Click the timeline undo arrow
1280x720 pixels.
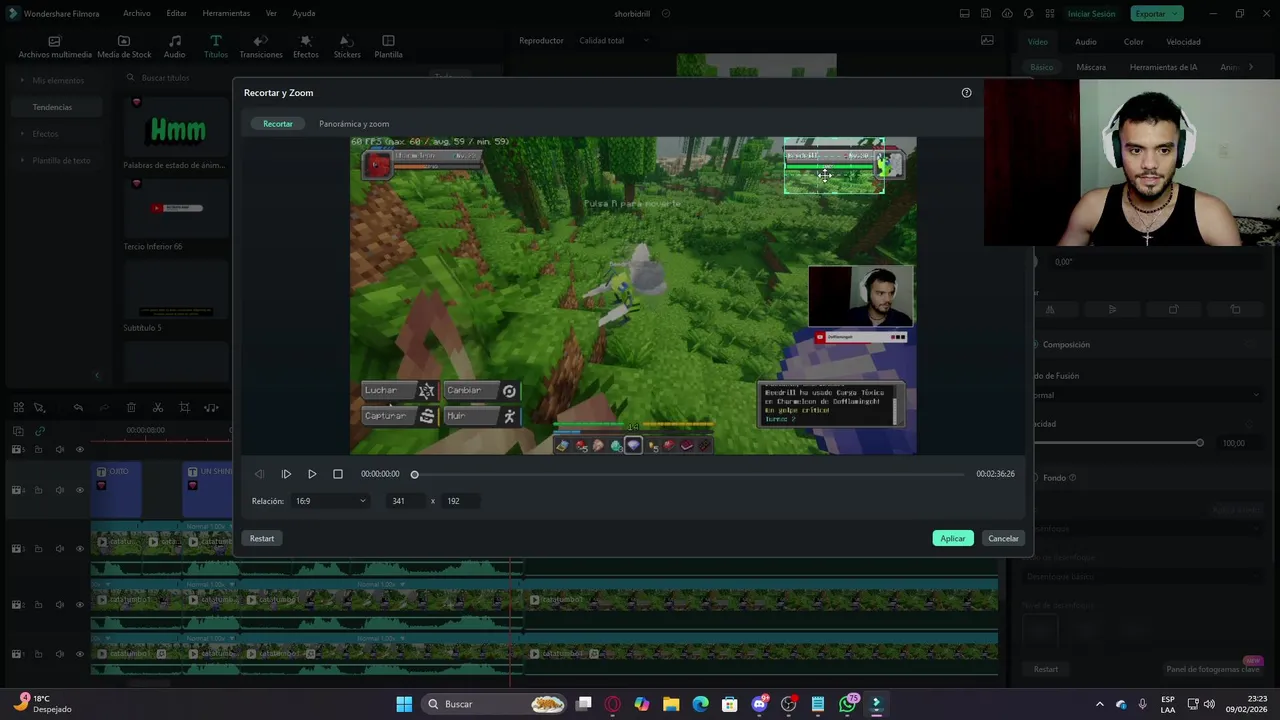[78, 408]
